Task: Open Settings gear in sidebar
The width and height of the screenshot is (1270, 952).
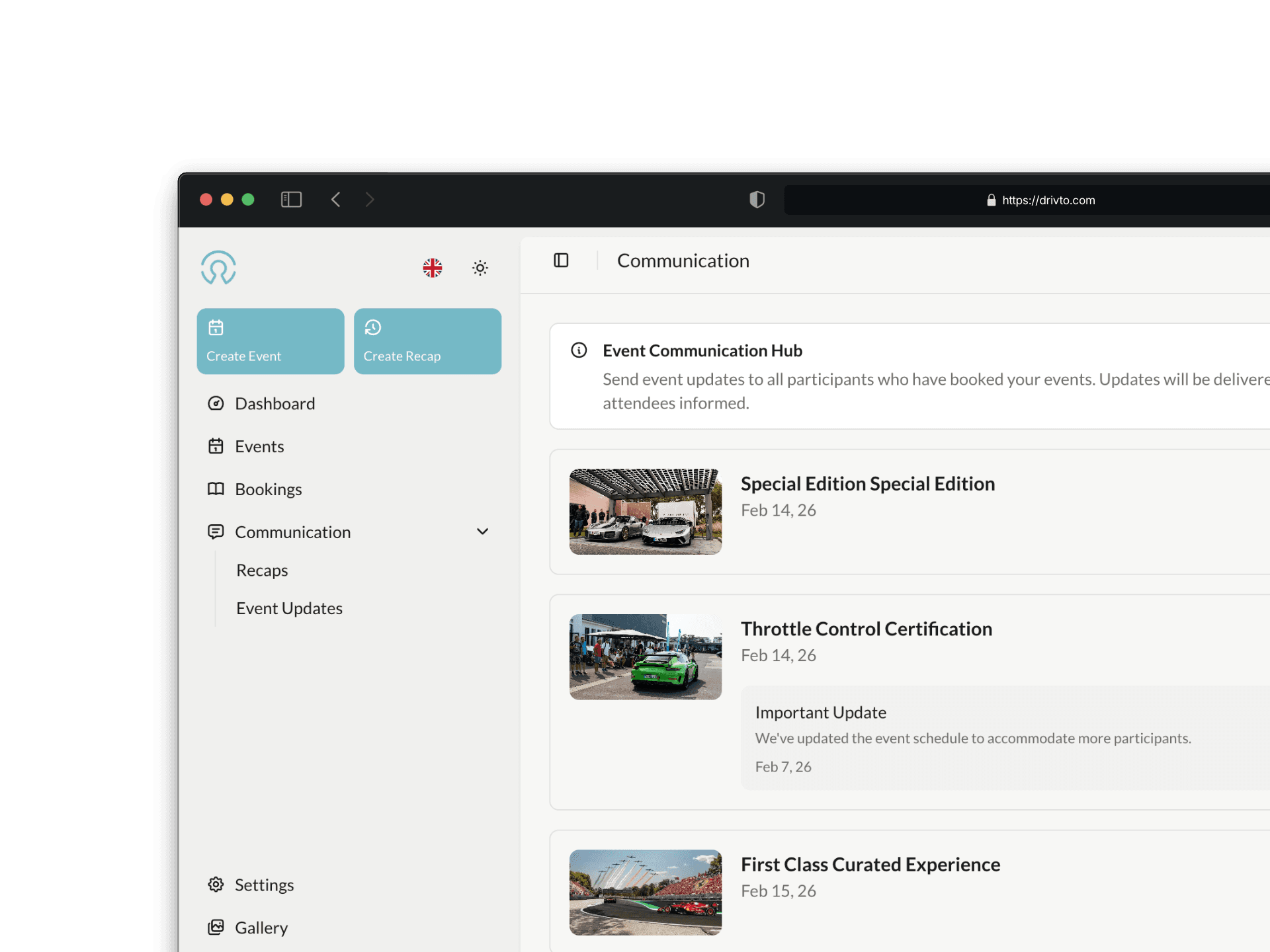Action: click(x=264, y=885)
